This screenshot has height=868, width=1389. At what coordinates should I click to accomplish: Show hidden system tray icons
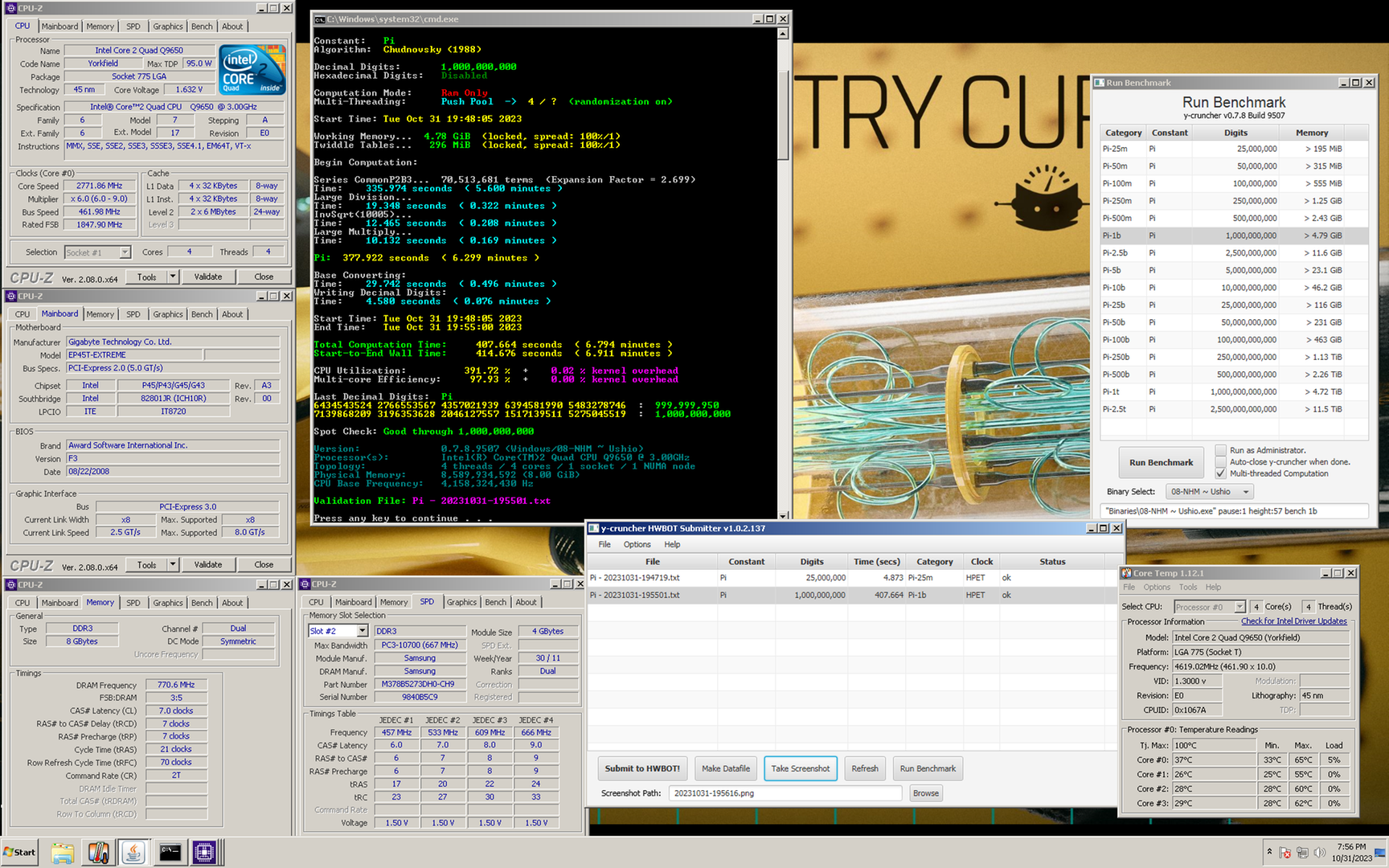point(1269,852)
